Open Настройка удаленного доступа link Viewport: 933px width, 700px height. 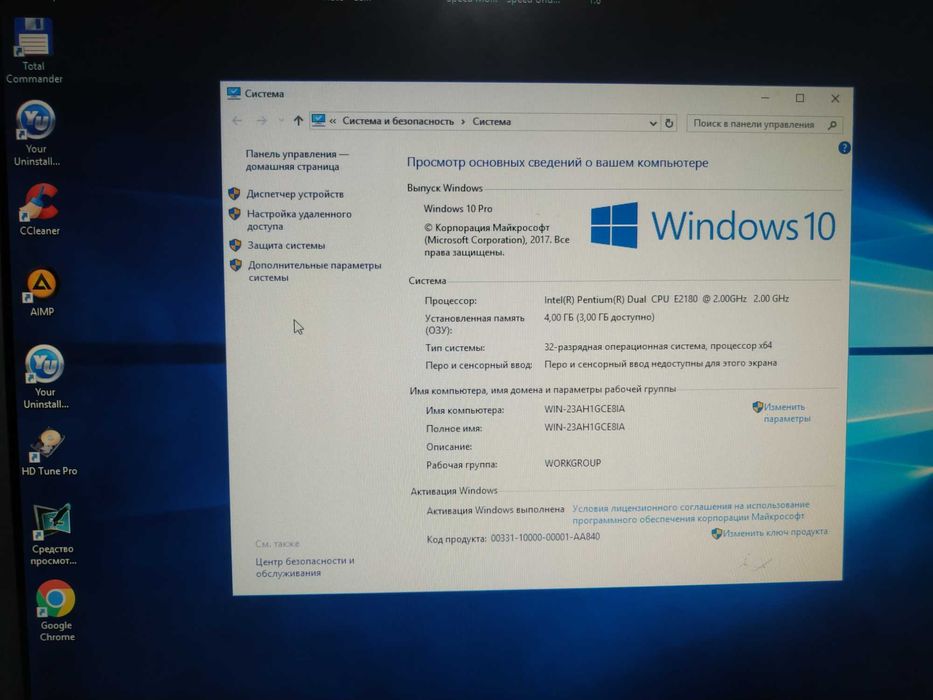pos(299,220)
